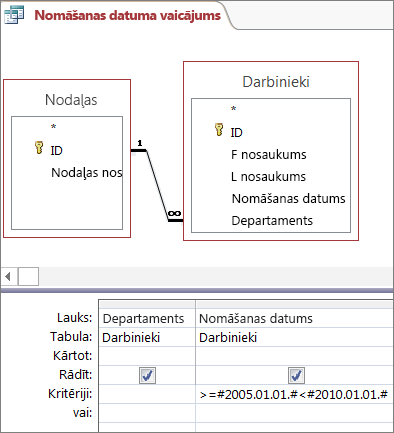The width and height of the screenshot is (394, 433).
Task: Click the Tabula: row label
Action: coord(71,337)
